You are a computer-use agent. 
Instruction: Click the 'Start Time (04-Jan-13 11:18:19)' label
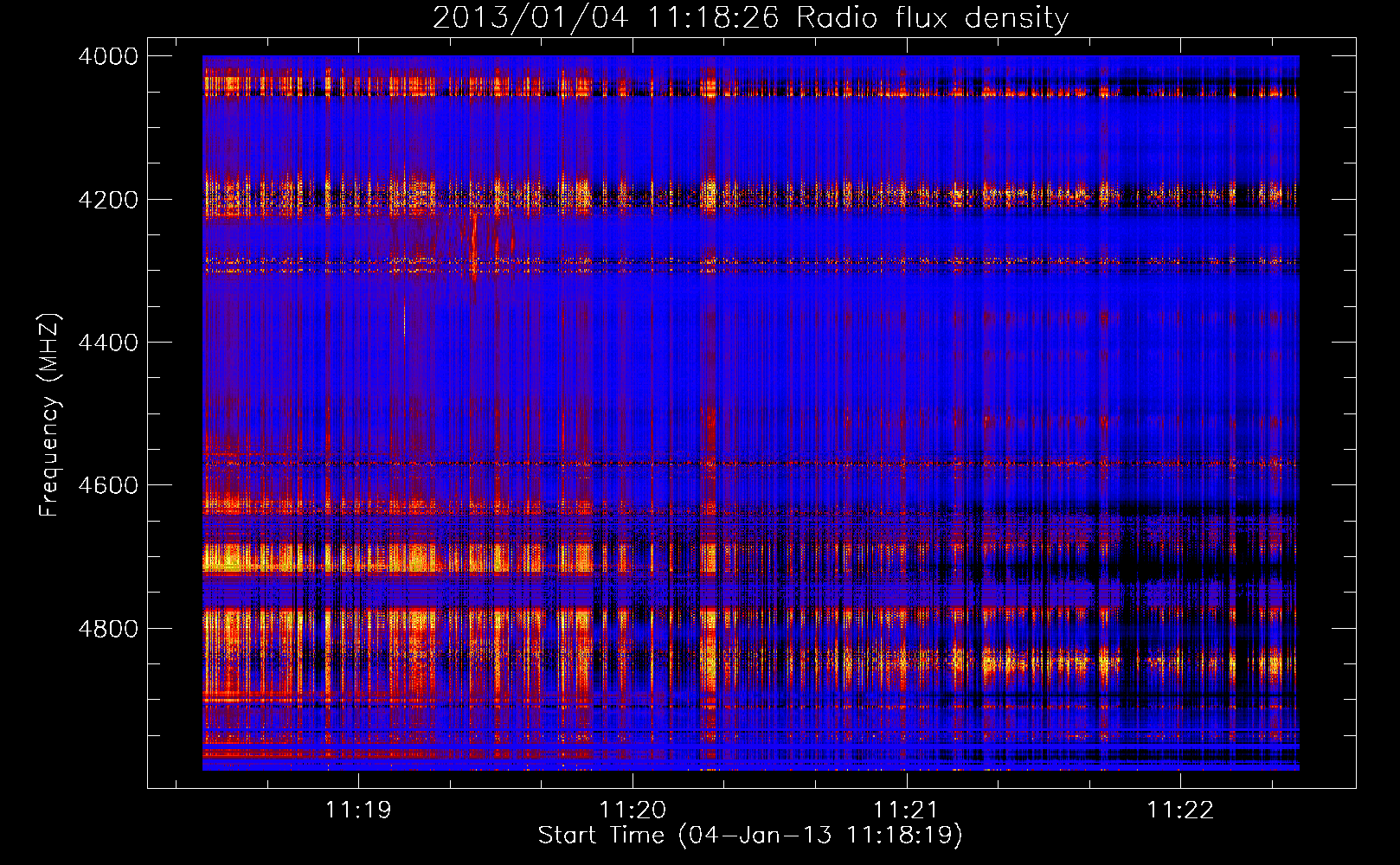click(x=750, y=836)
